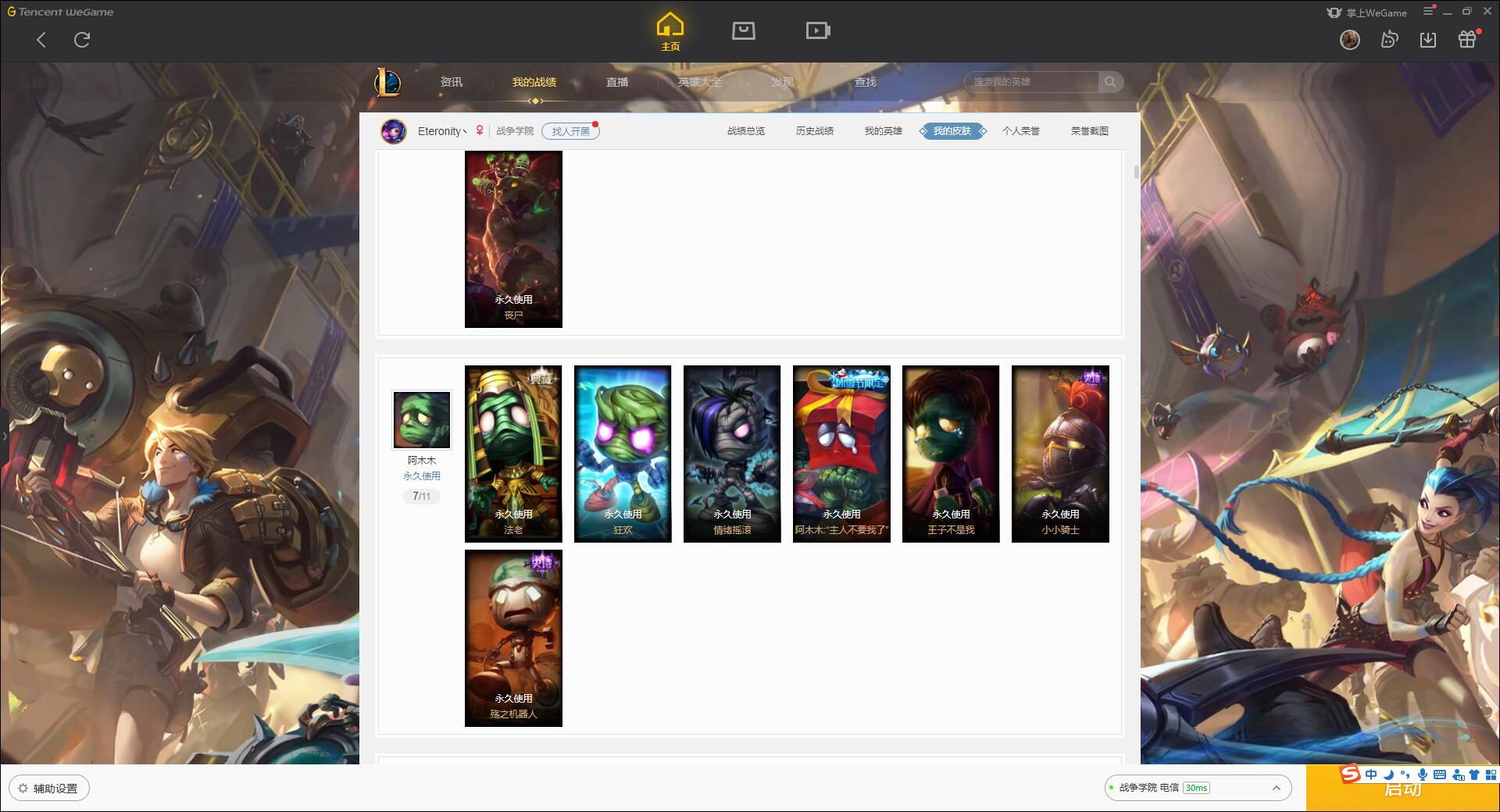Open the 主页 home icon

tap(670, 32)
